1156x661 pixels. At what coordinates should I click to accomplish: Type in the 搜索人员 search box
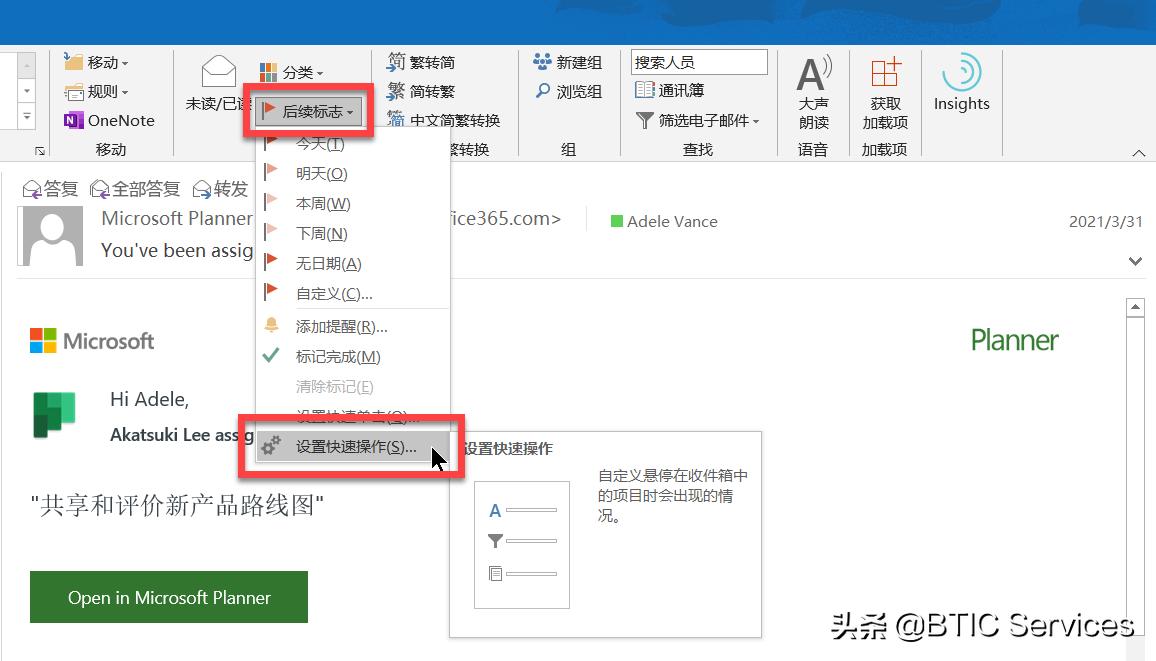tap(698, 61)
